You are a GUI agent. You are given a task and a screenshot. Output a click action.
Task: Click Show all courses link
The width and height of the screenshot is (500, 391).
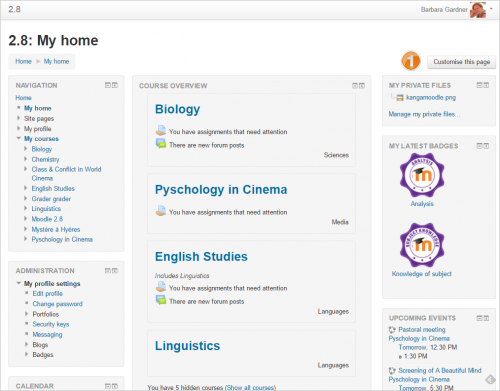250,388
